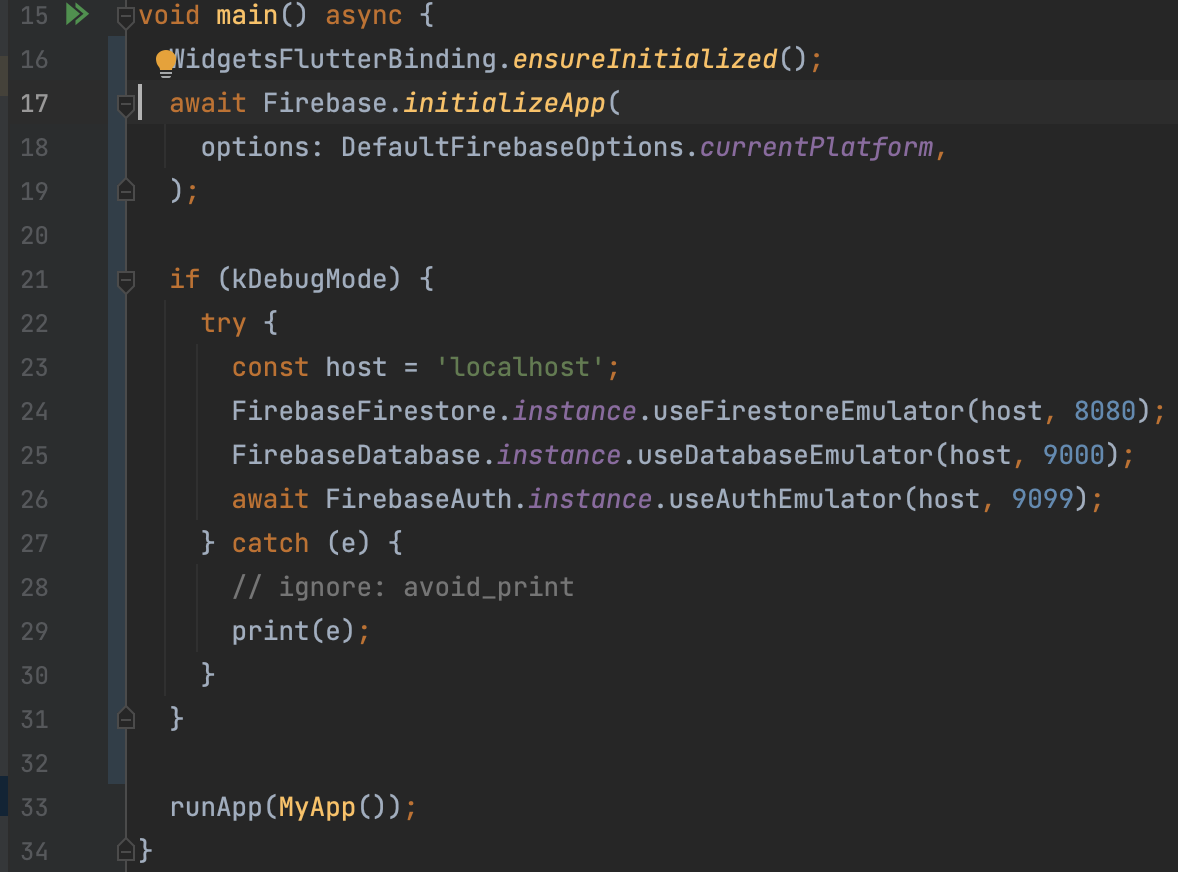
Task: Click on useFirestoreEmulator call
Action: pos(808,411)
